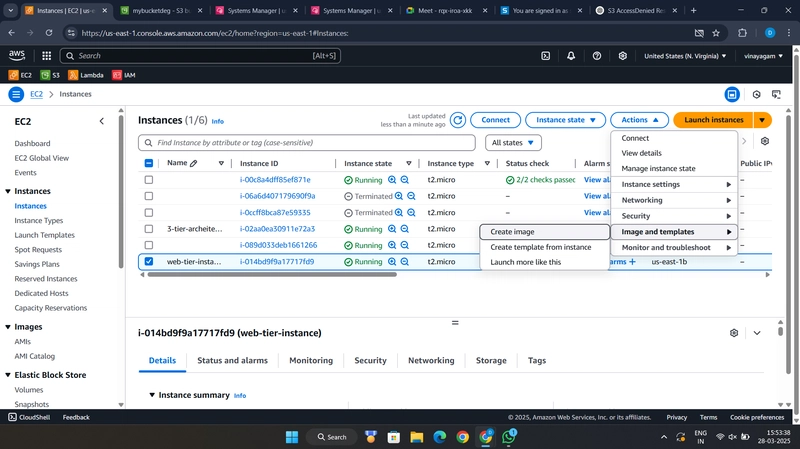800x449 pixels.
Task: Open browser extensions puzzle icon
Action: pyautogui.click(x=742, y=33)
